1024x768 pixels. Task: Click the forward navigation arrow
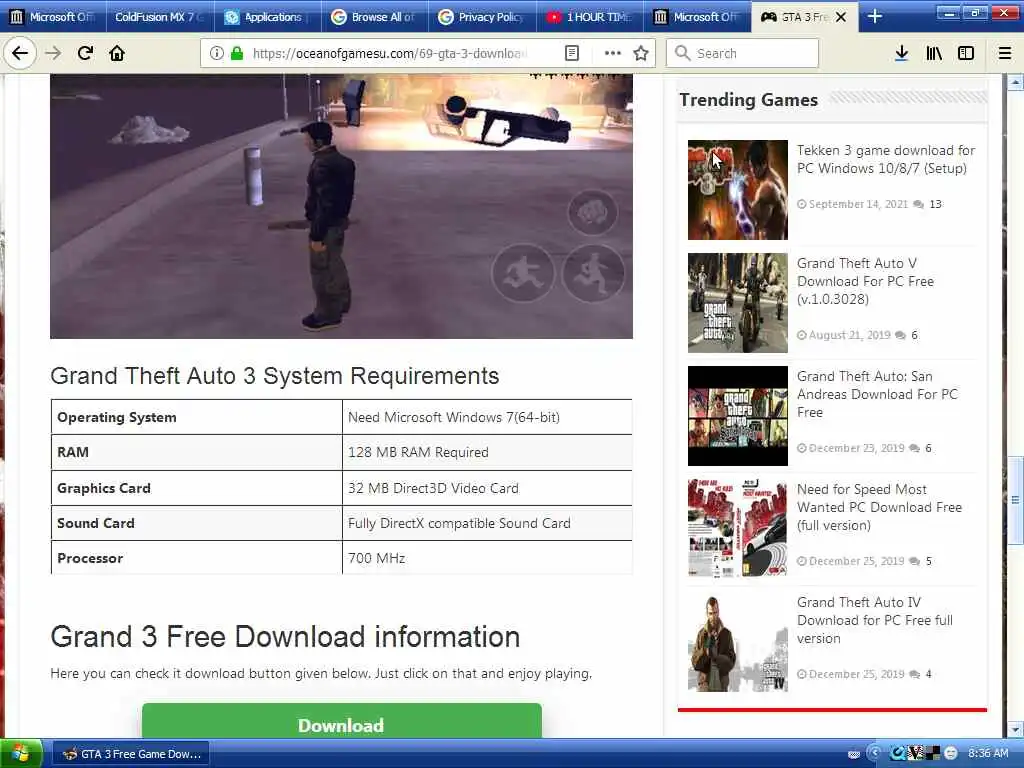(53, 53)
